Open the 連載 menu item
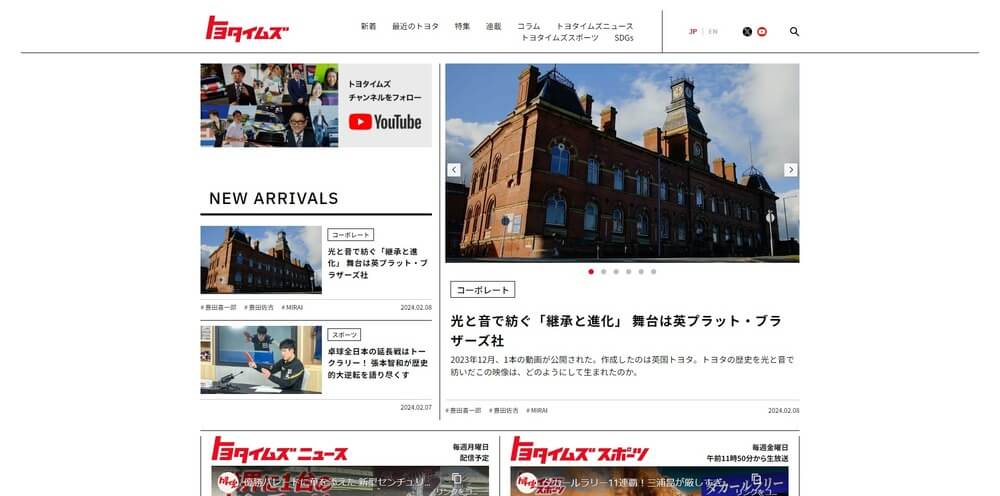 coord(494,26)
